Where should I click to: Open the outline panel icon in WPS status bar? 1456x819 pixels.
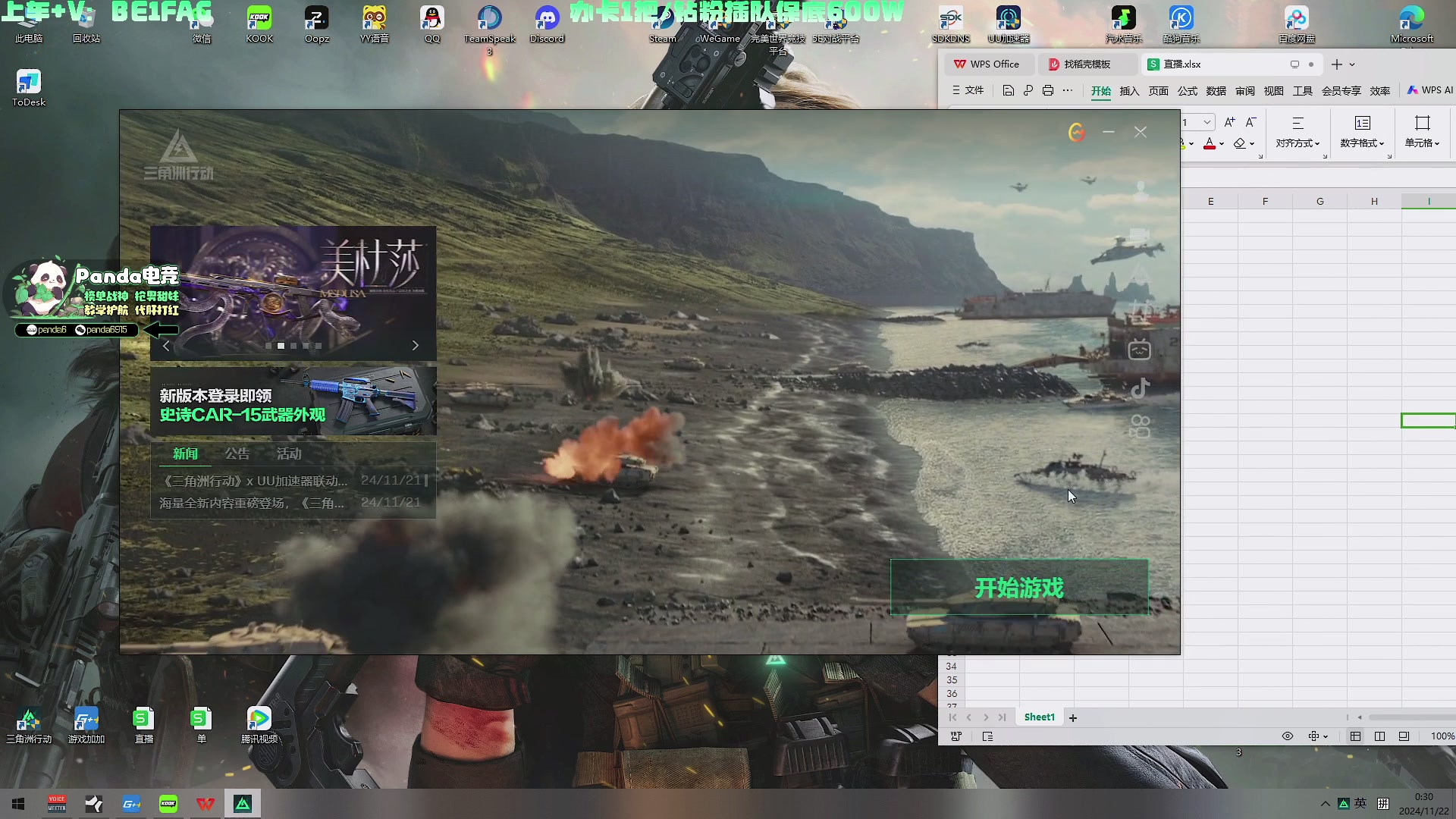tap(987, 736)
